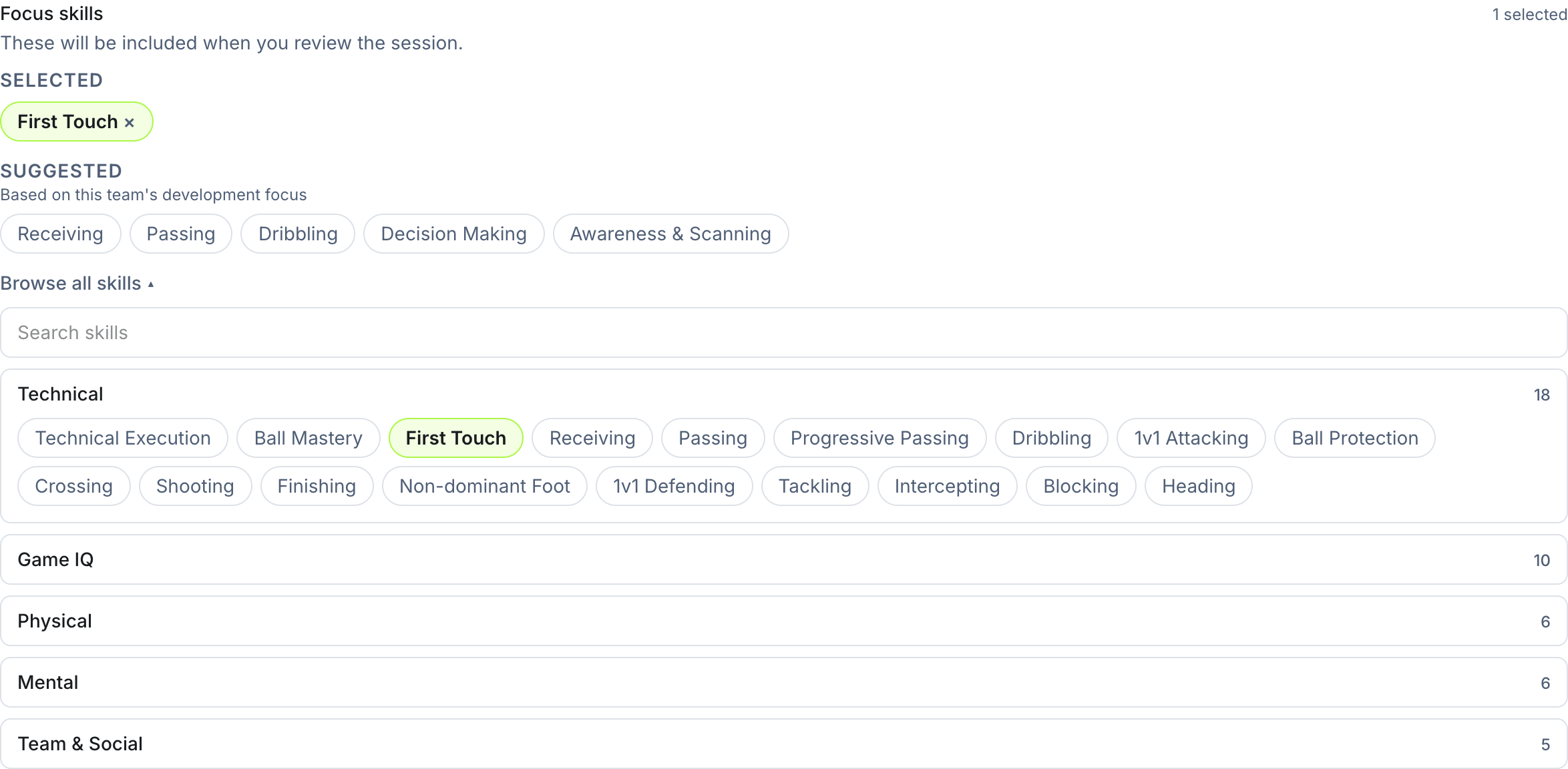Remove First Touch via the × icon
The image size is (1568, 769).
(130, 122)
